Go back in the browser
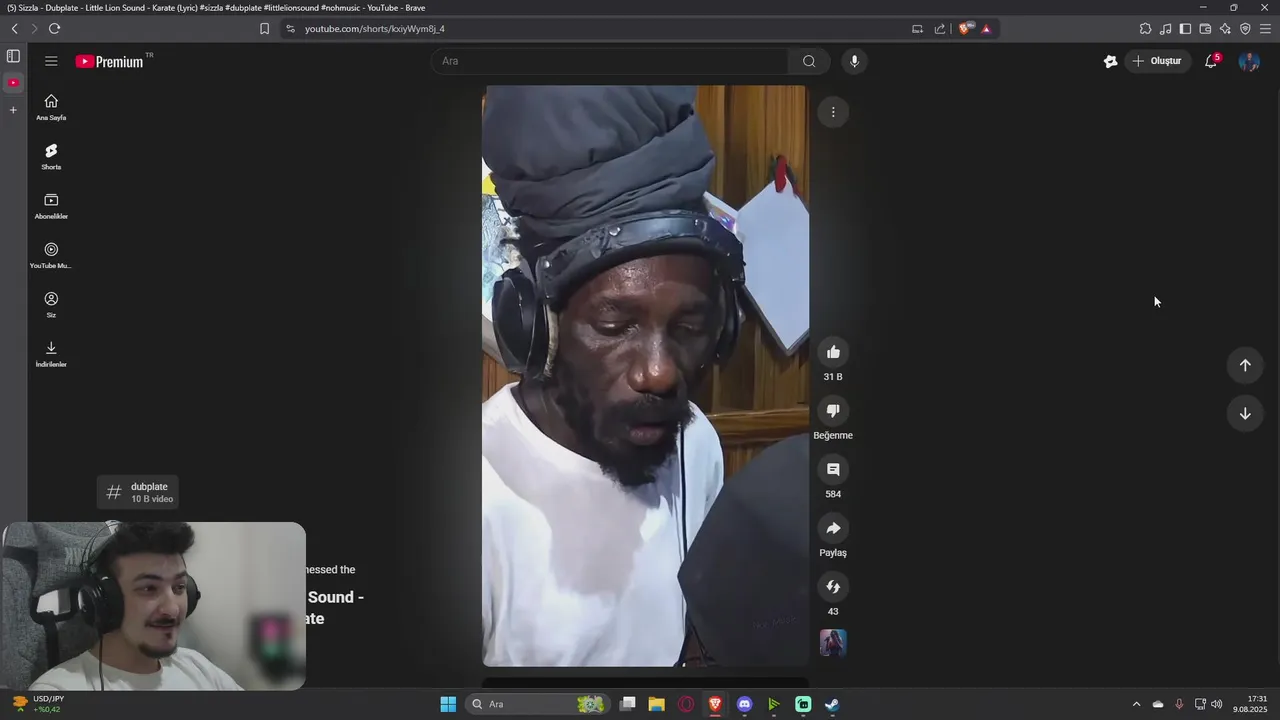 point(14,29)
